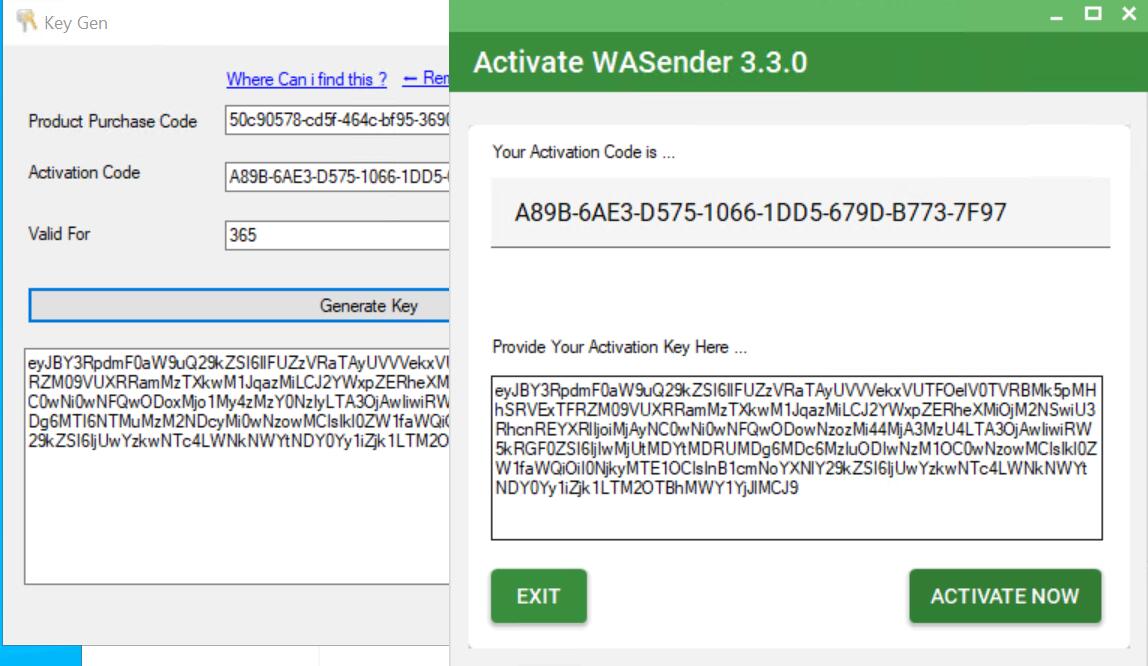Click the Key Gen generated key output box

pyautogui.click(x=237, y=466)
